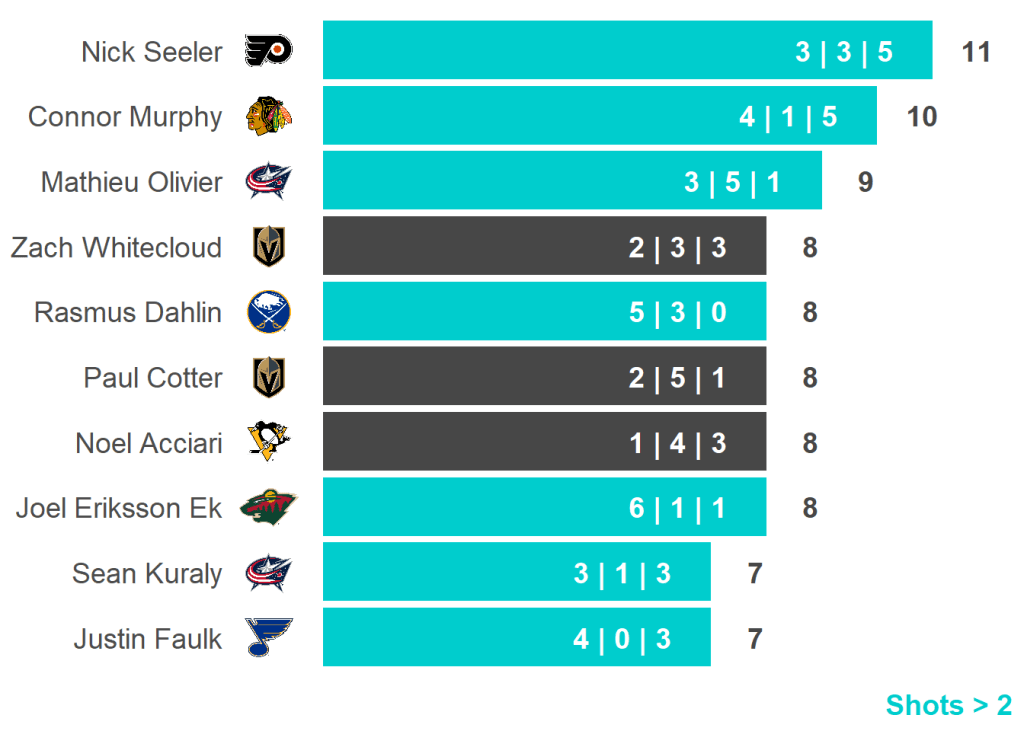Click the Blue Jackets logo beside Sean Kuraly
Viewport: 1024px width, 731px height.
pos(268,573)
